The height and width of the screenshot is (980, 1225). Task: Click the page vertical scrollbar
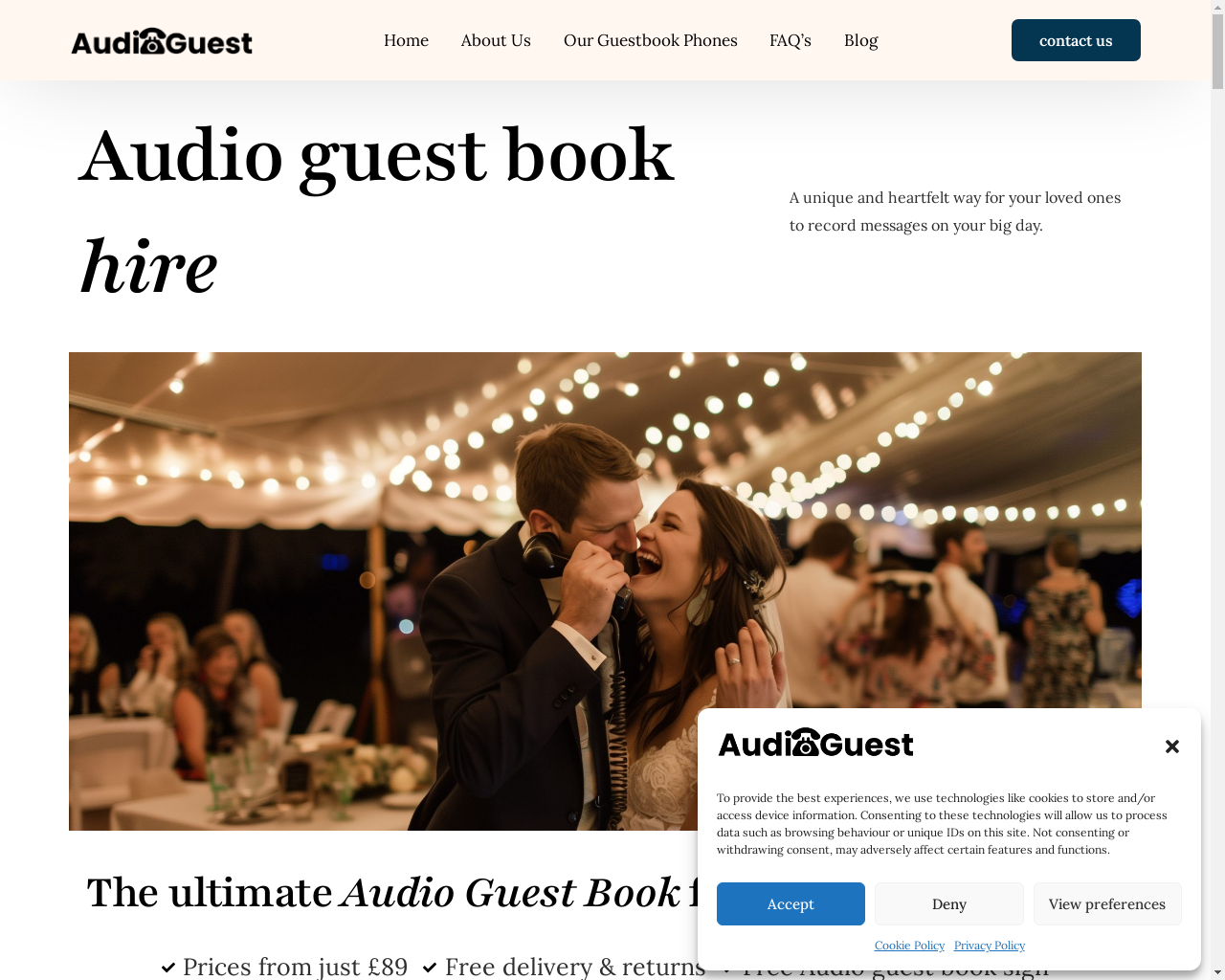(1217, 490)
